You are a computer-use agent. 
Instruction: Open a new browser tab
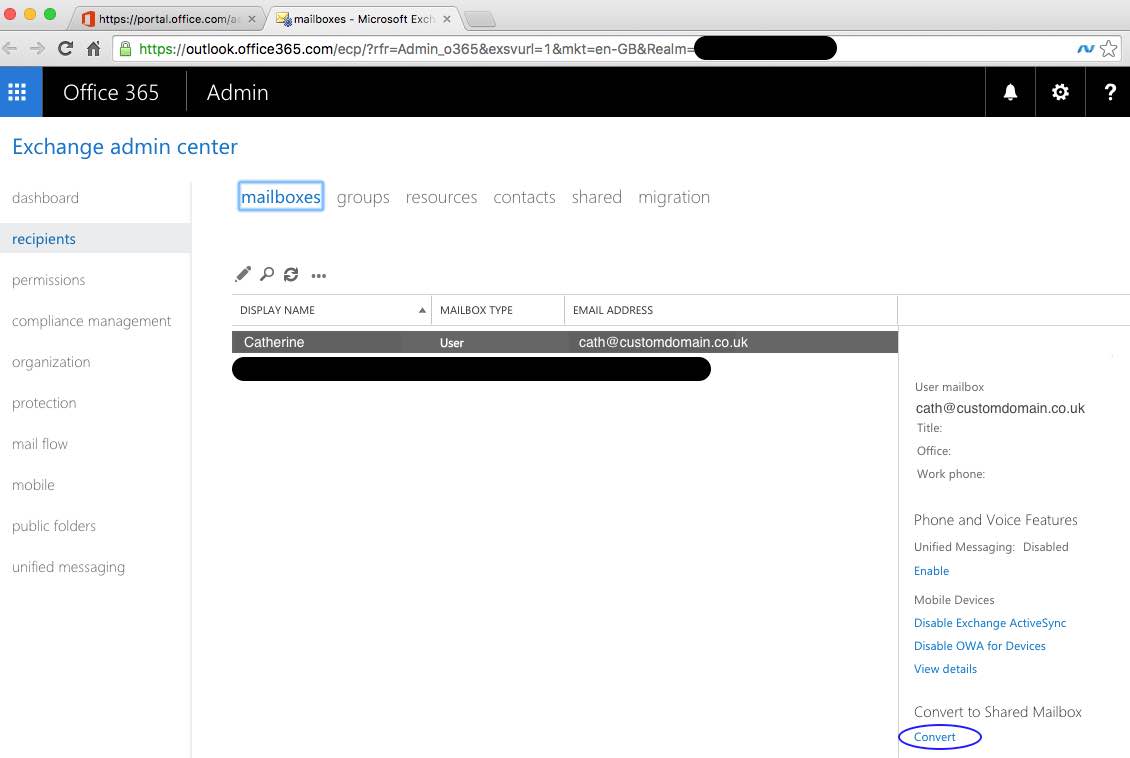tap(479, 19)
